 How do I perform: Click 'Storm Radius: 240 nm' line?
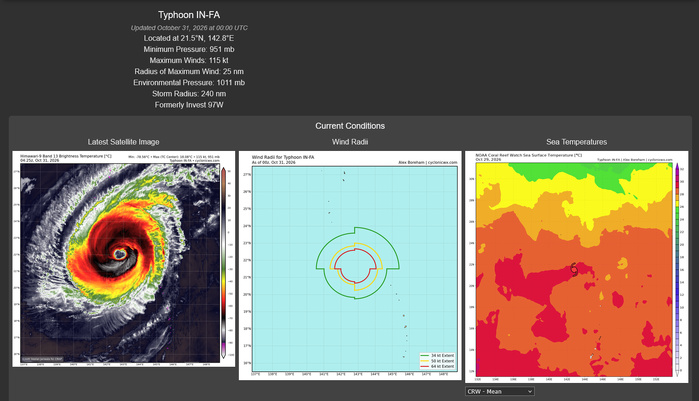coord(189,94)
